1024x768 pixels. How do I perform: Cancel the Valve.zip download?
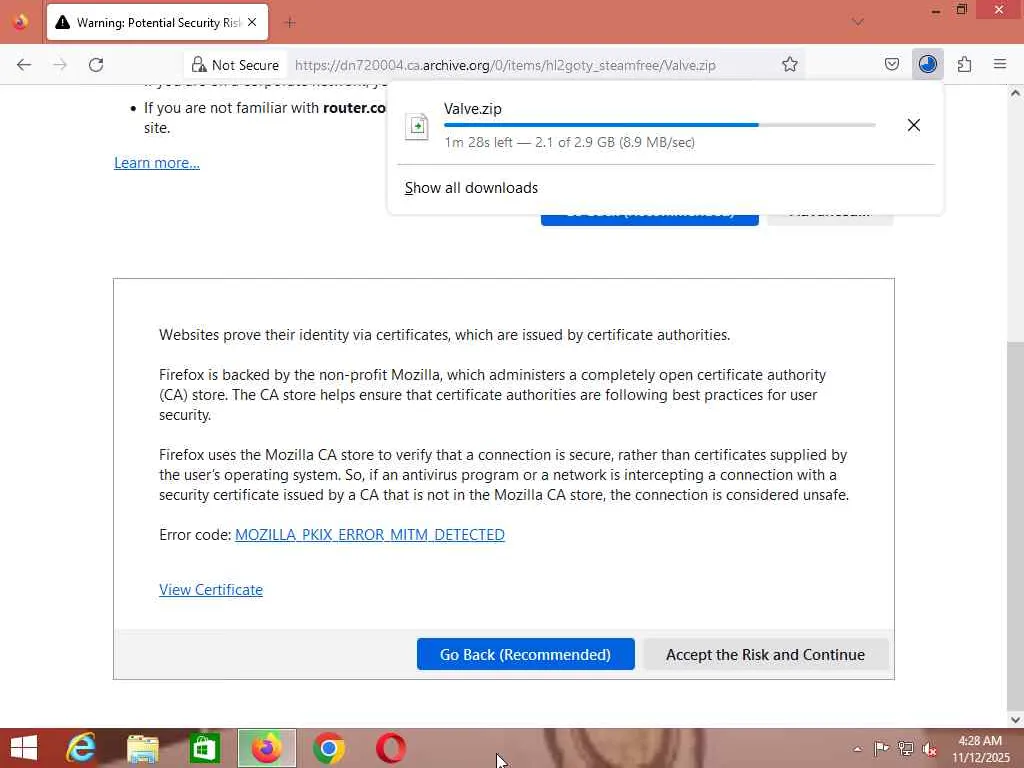(914, 125)
